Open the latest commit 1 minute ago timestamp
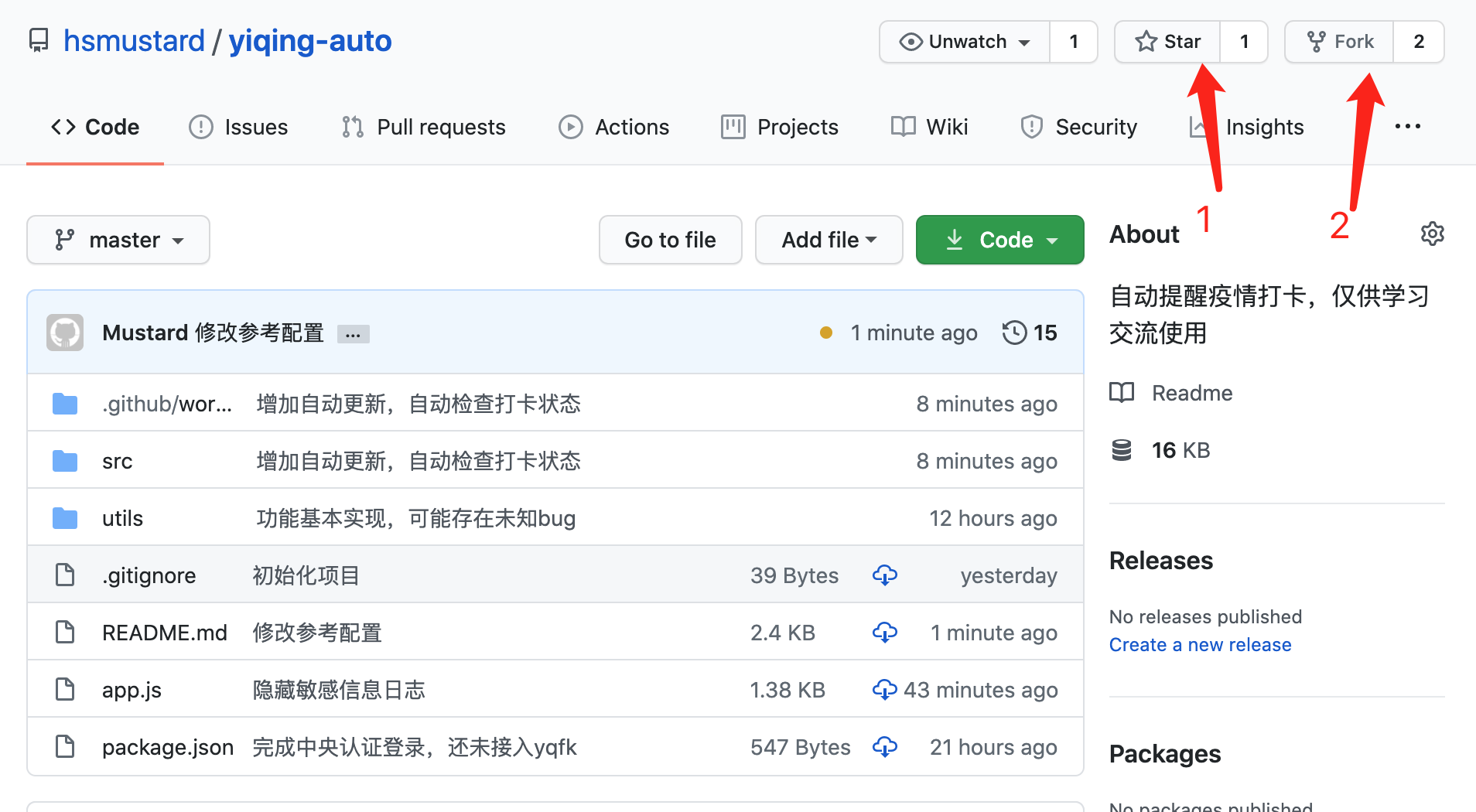1476x812 pixels. [914, 333]
